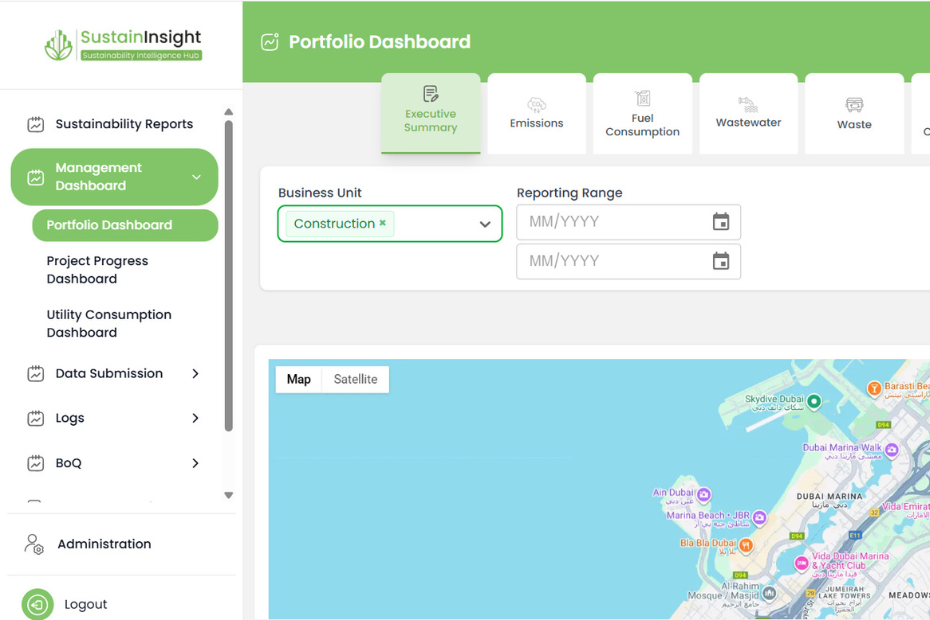Open calendar picker for end date
The width and height of the screenshot is (930, 620).
click(x=720, y=261)
